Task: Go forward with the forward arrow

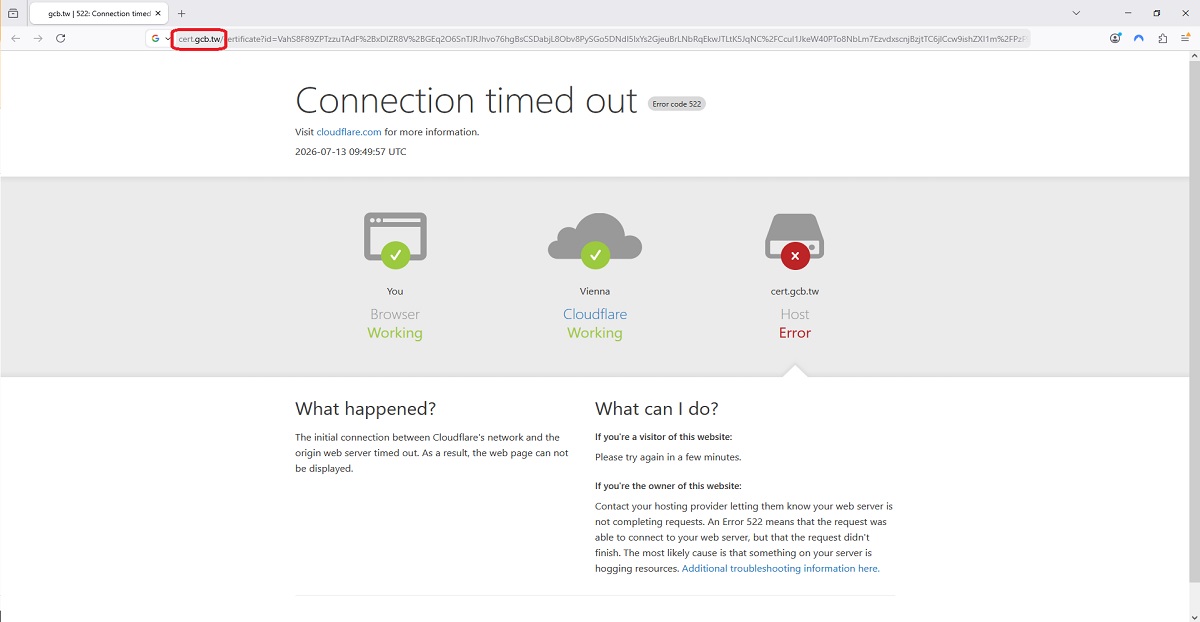Action: [38, 38]
